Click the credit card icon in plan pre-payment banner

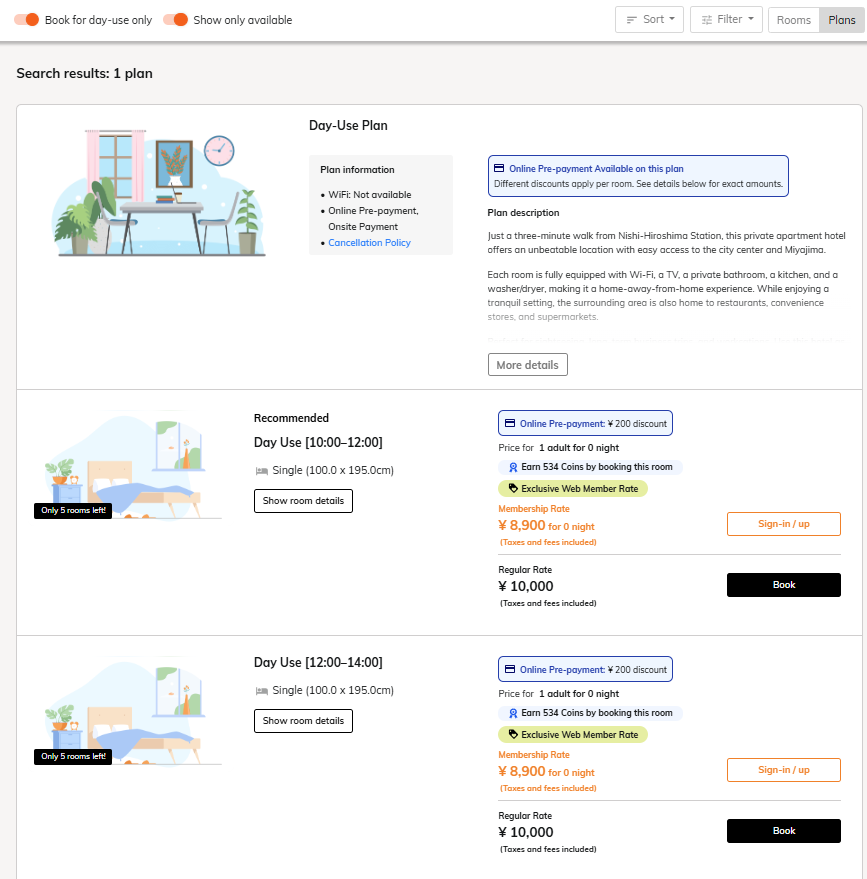(500, 169)
